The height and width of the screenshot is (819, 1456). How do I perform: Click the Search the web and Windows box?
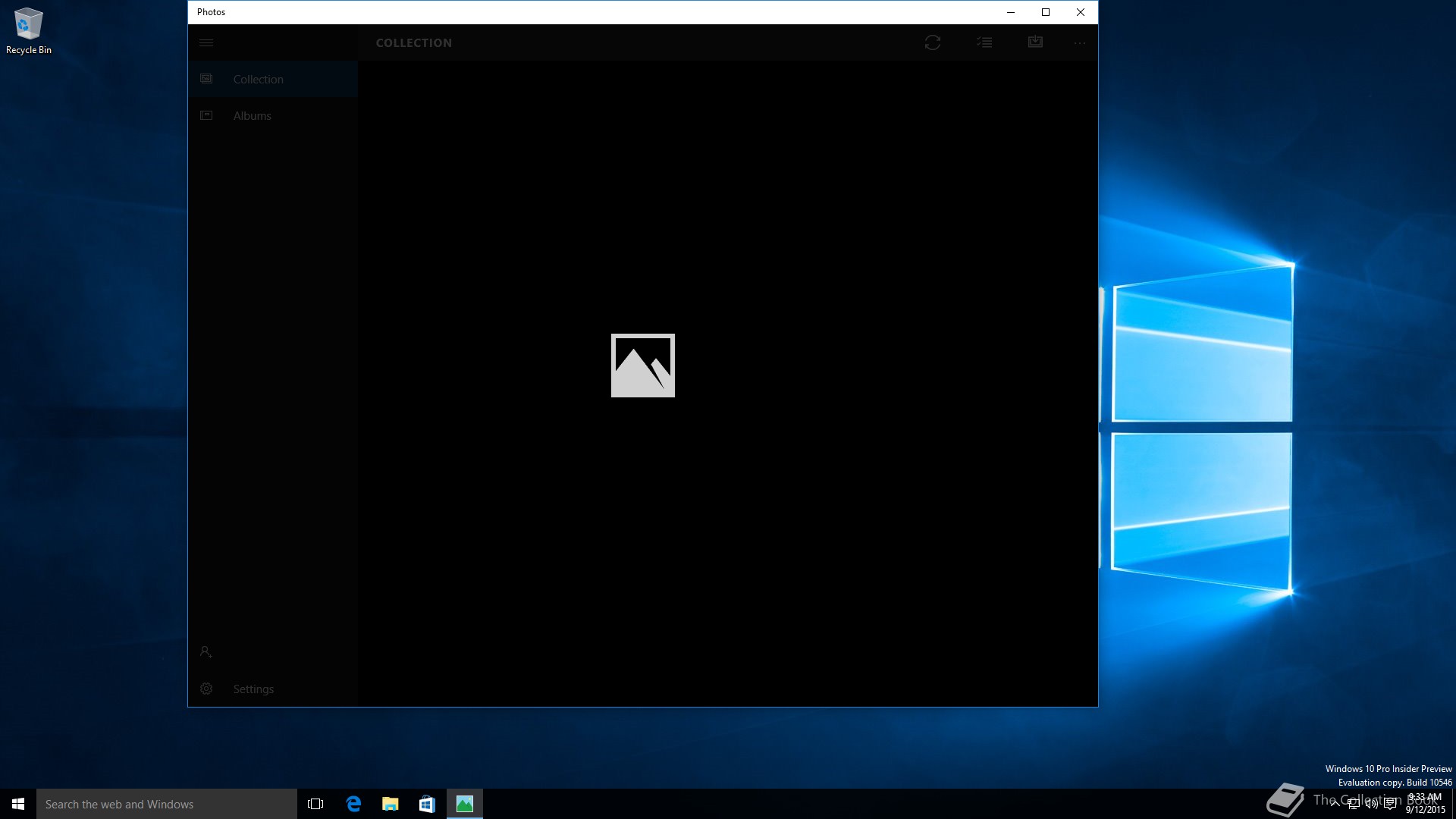point(167,804)
